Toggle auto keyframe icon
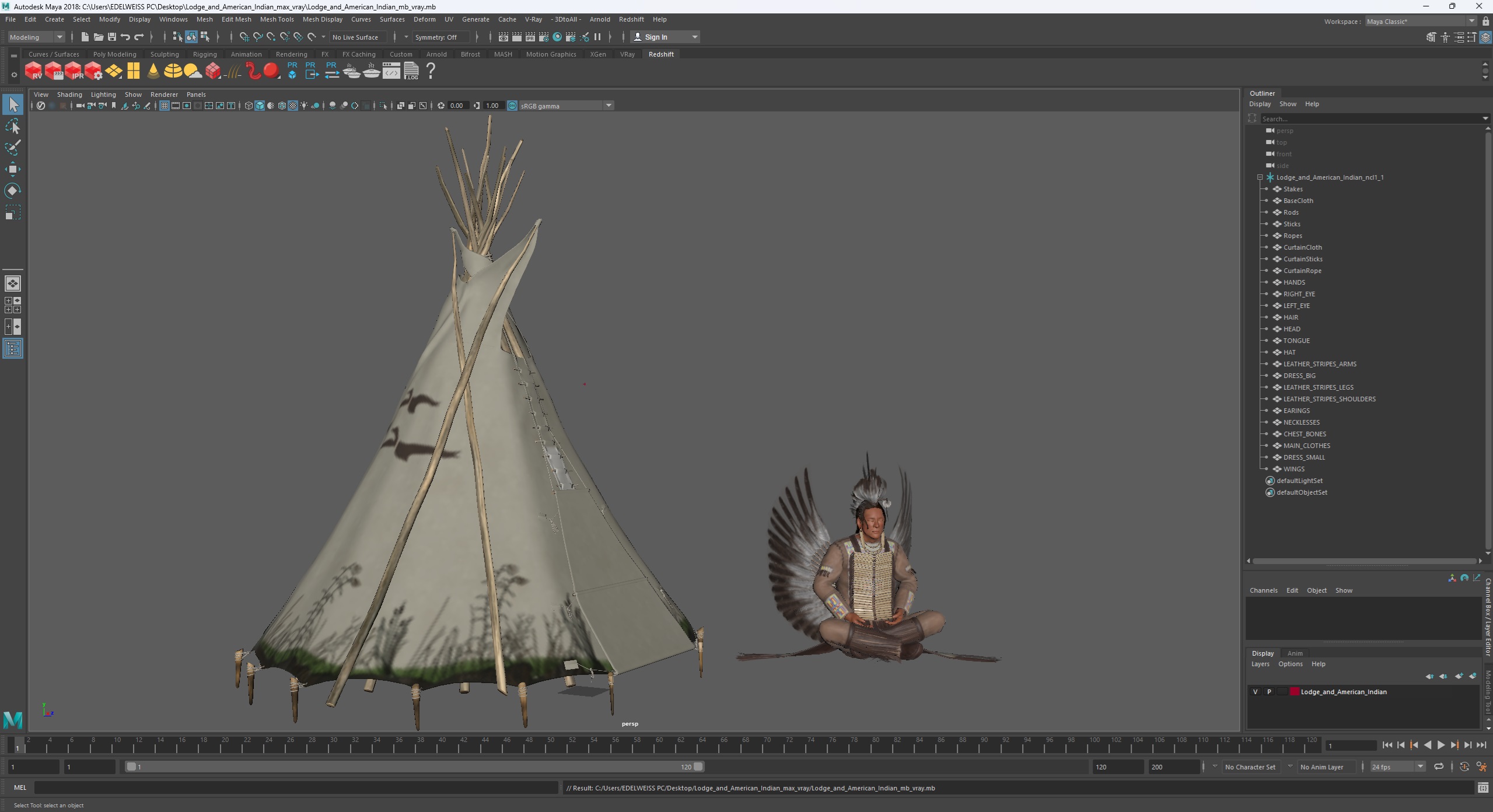 click(1464, 766)
